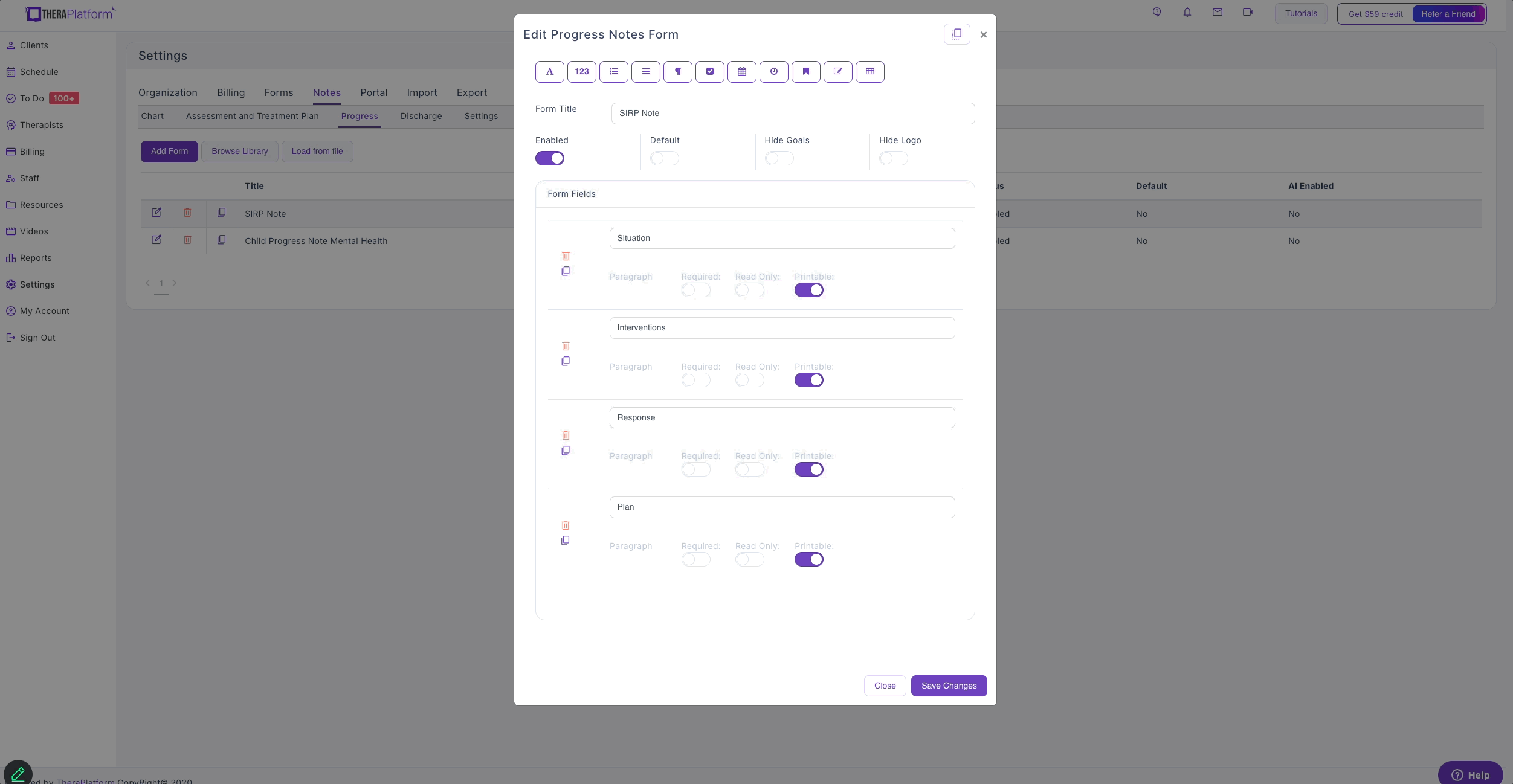The width and height of the screenshot is (1513, 784).
Task: Add a time field with the clock icon
Action: [x=773, y=71]
